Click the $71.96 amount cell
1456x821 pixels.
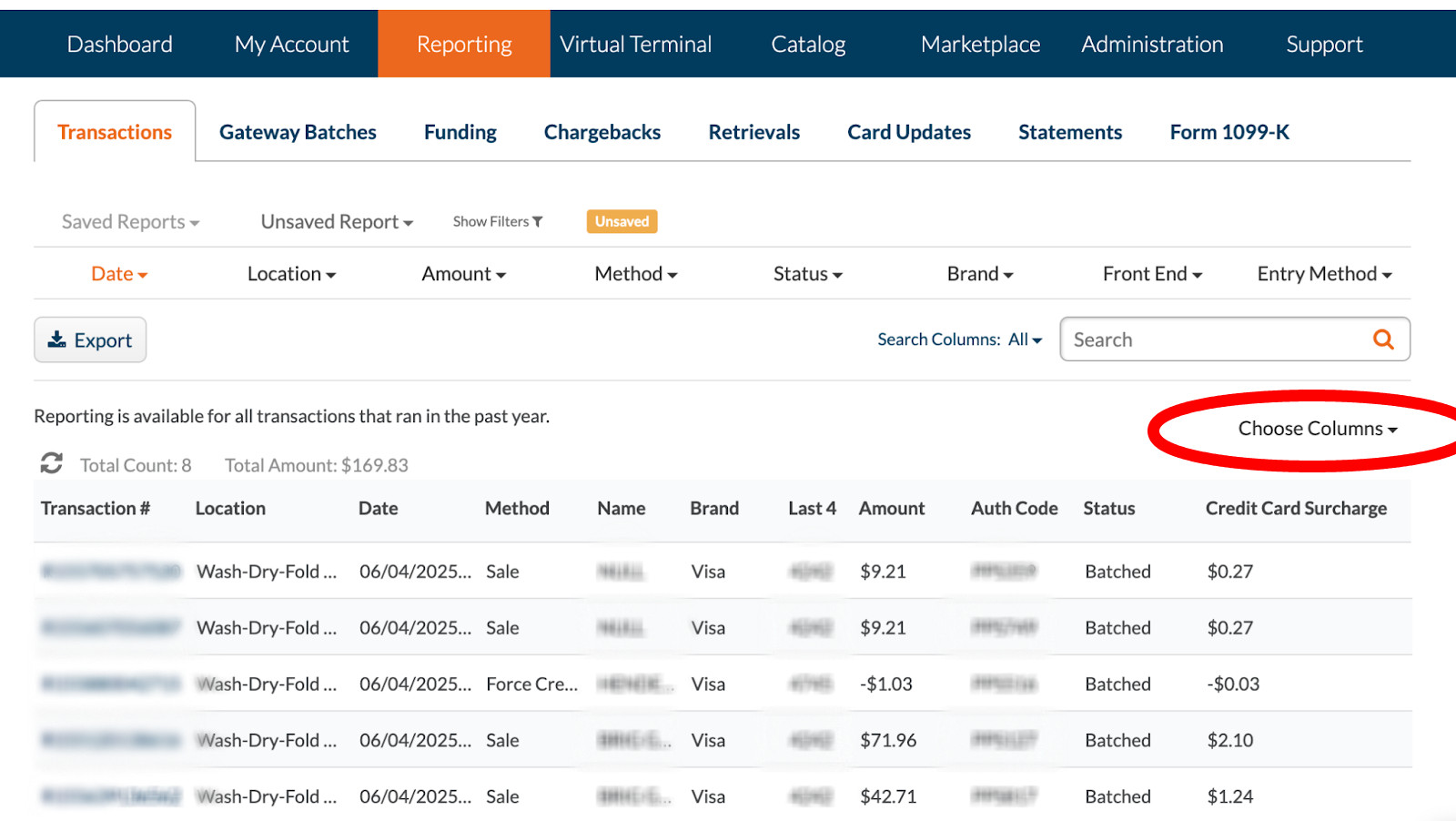click(888, 740)
